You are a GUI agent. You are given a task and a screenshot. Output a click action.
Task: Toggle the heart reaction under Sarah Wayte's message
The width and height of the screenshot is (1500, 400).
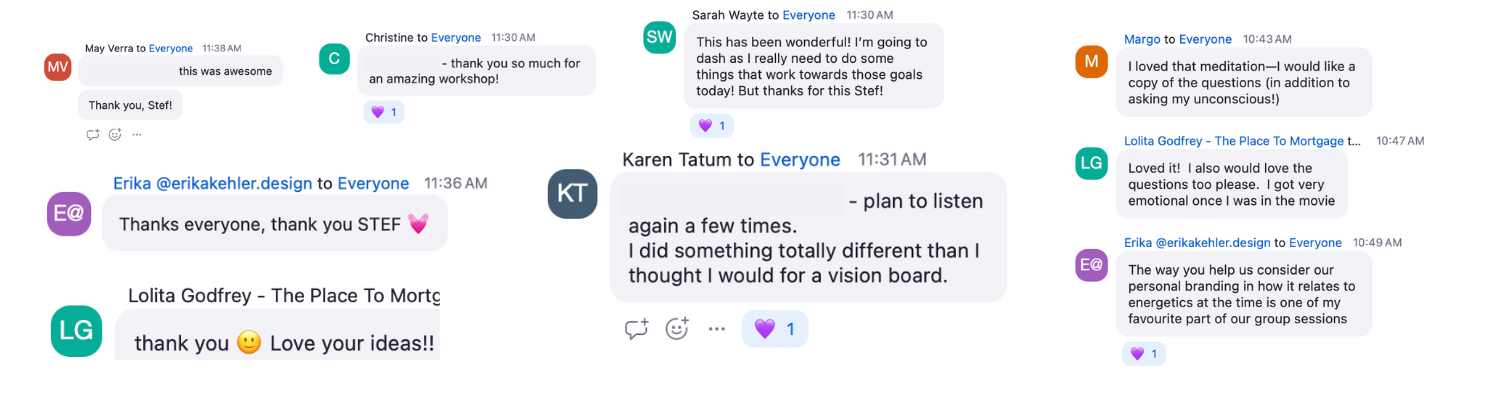(711, 125)
